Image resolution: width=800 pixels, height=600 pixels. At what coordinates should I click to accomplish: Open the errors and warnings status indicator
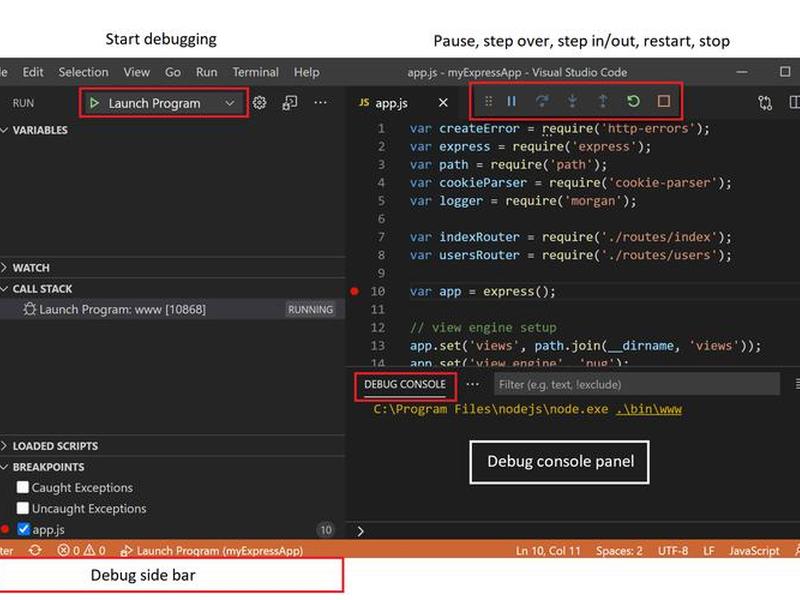(x=82, y=551)
